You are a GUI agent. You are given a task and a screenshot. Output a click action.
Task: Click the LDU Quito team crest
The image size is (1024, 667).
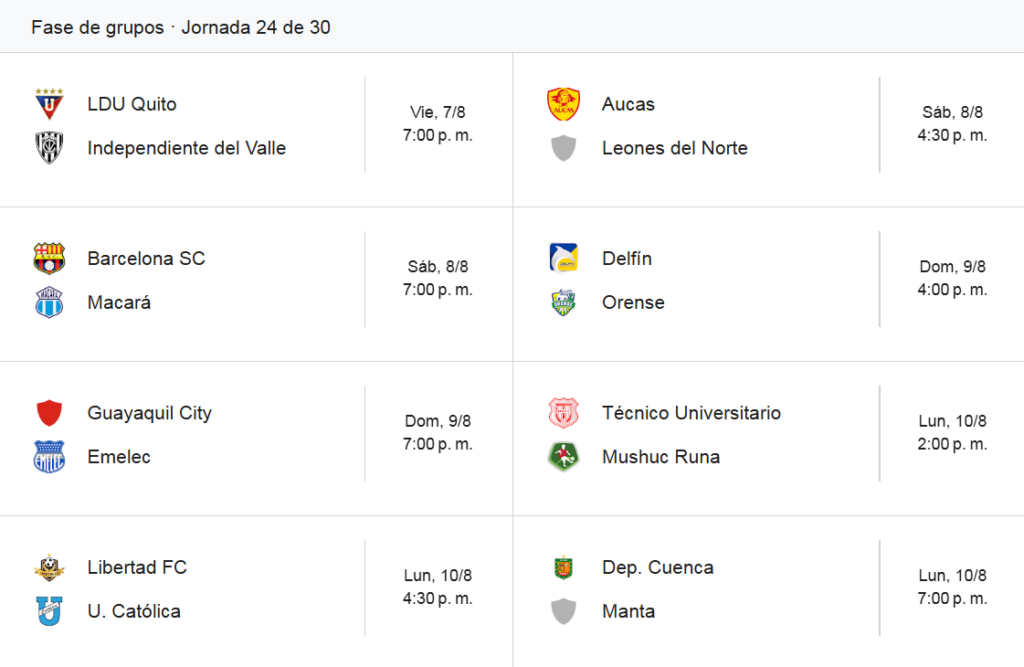[49, 104]
